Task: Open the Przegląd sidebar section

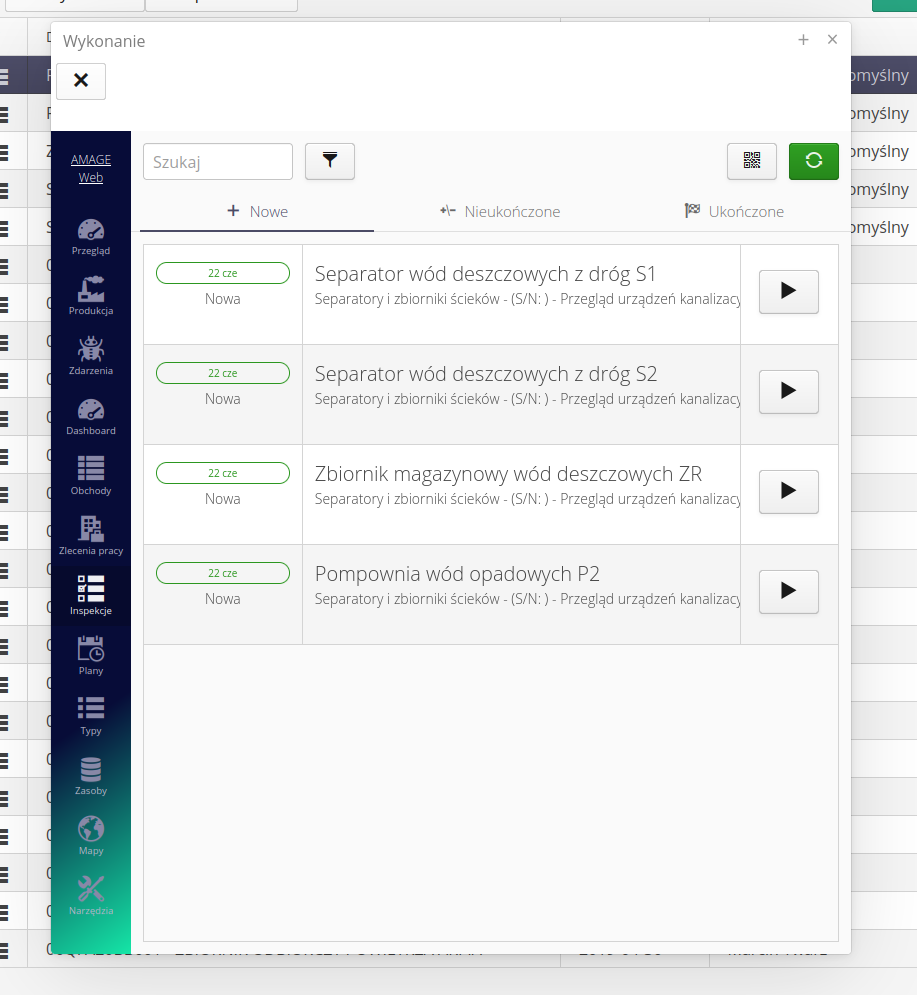Action: pos(91,237)
